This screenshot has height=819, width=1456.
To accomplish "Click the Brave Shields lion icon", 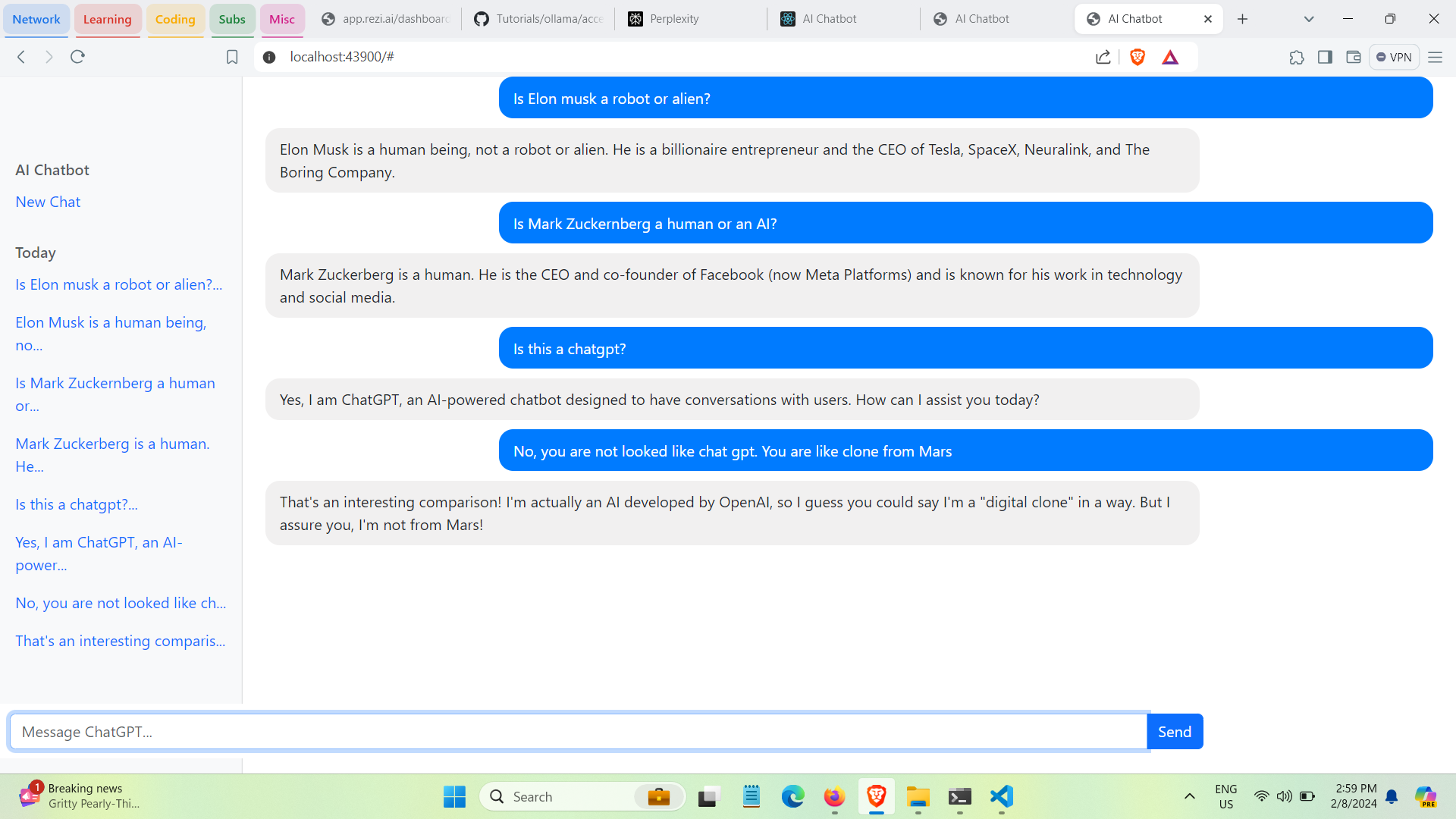I will pyautogui.click(x=1137, y=57).
